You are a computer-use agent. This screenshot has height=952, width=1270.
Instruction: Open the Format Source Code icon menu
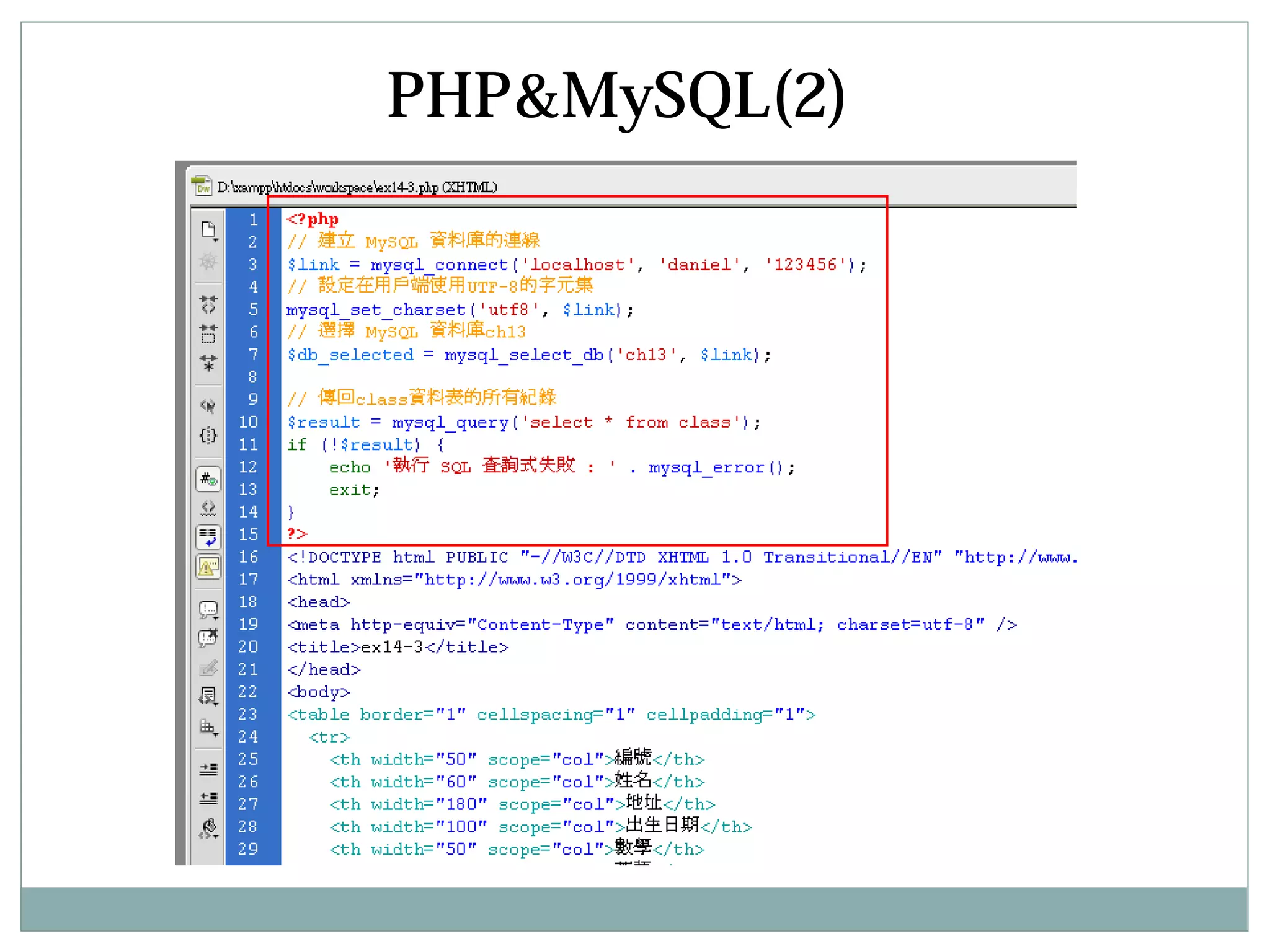[x=209, y=828]
